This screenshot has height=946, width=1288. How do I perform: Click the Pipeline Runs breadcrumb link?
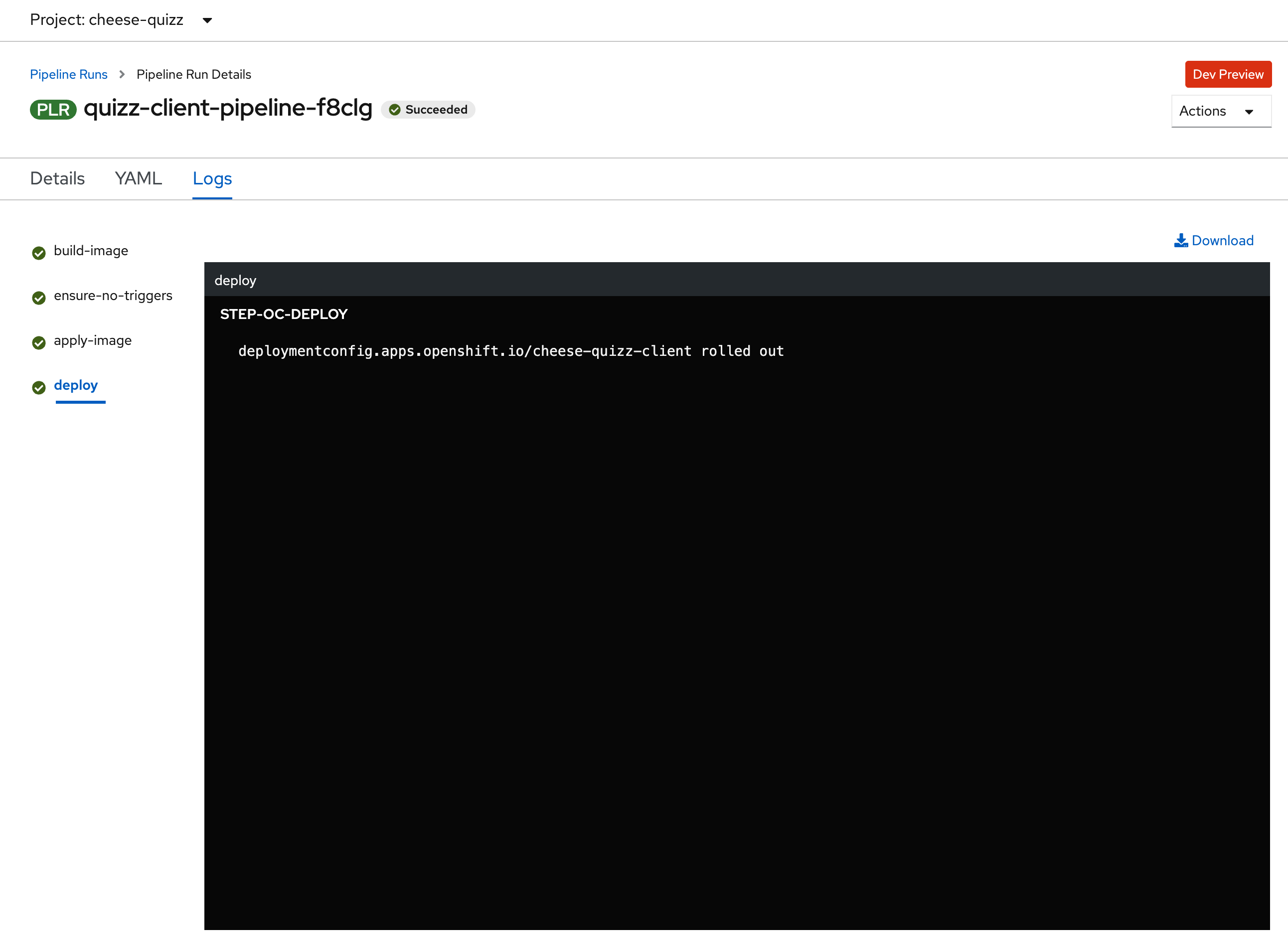click(x=68, y=74)
